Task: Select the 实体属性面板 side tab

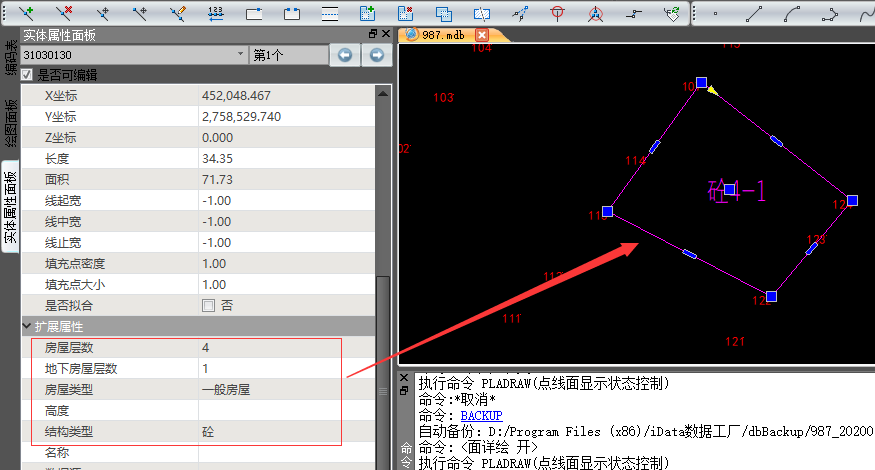Action: [x=10, y=207]
